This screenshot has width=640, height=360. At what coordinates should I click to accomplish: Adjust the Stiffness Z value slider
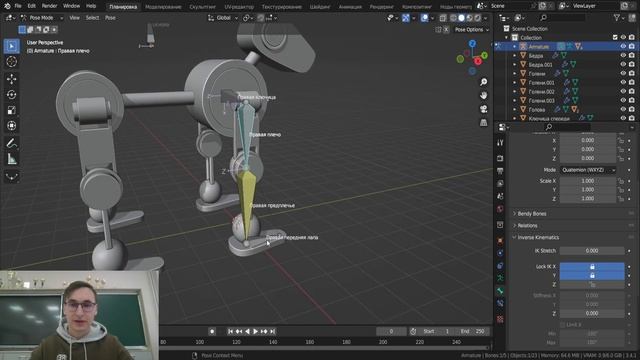(x=592, y=313)
